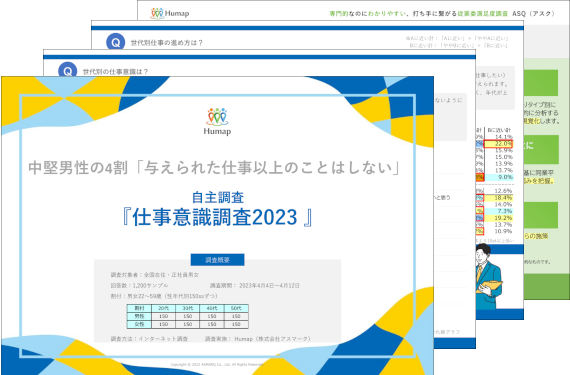
Task: Click the 40代 column header cell
Action: click(212, 308)
